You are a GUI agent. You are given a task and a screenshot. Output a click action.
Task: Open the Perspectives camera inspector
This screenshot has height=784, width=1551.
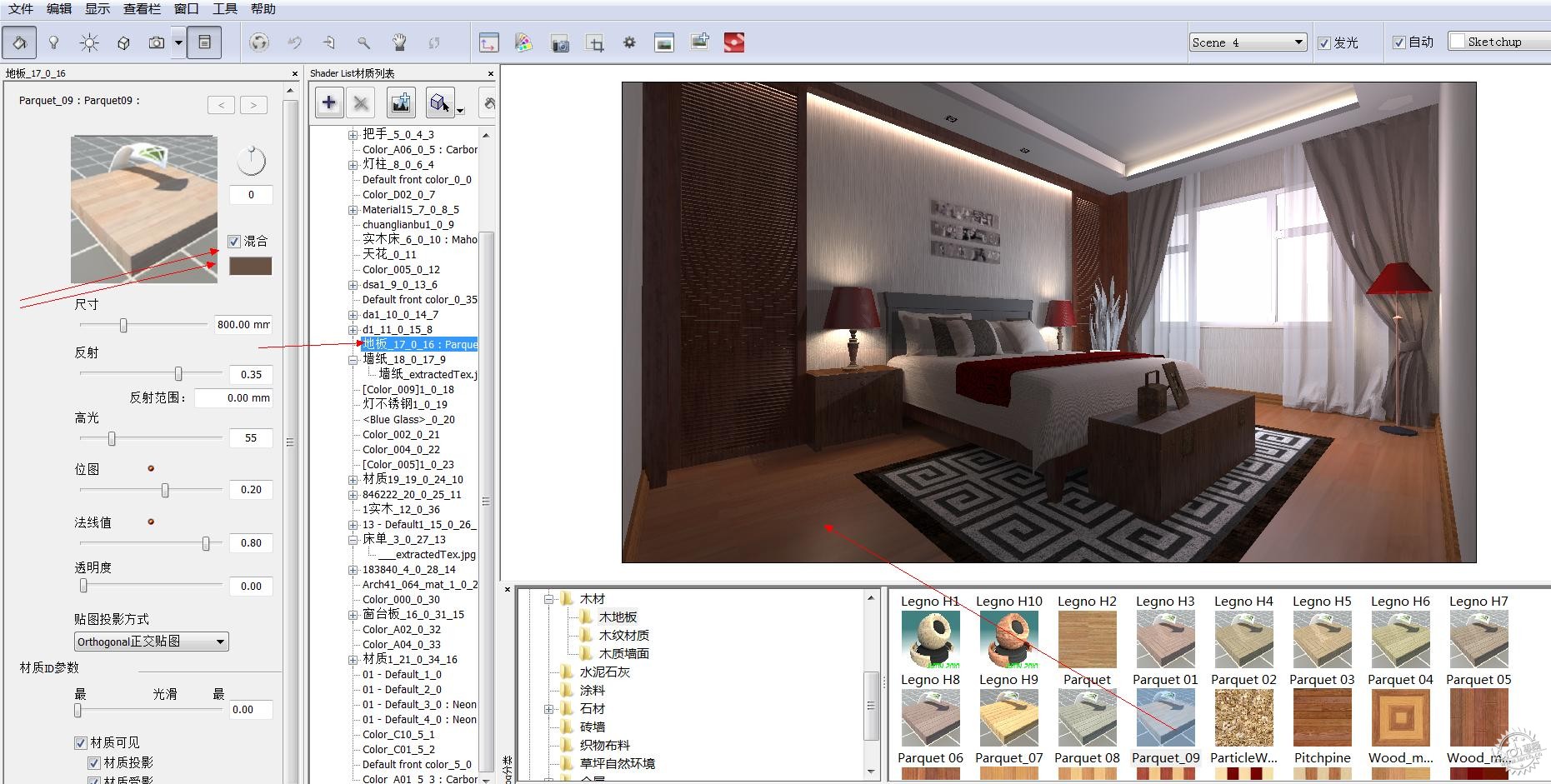(x=156, y=42)
